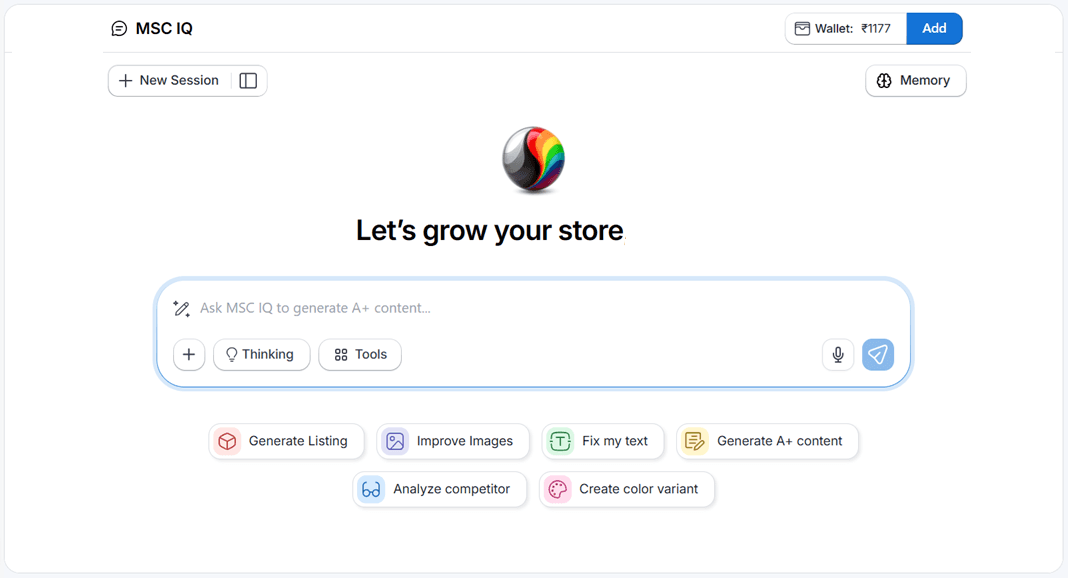This screenshot has width=1072, height=579.
Task: Click the Let's grow your store heading
Action: click(490, 231)
